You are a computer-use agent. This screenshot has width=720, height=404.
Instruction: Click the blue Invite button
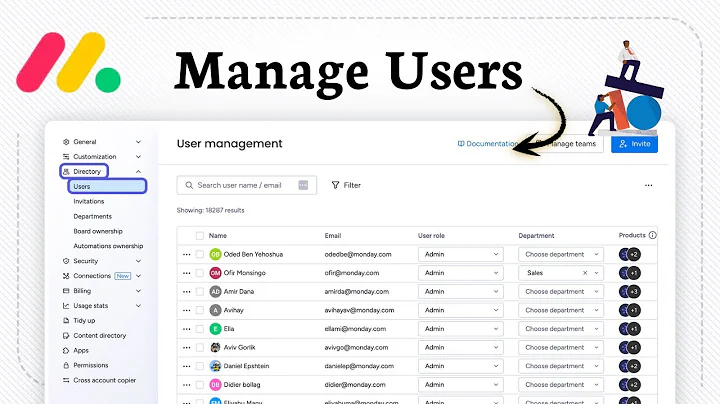click(x=634, y=144)
